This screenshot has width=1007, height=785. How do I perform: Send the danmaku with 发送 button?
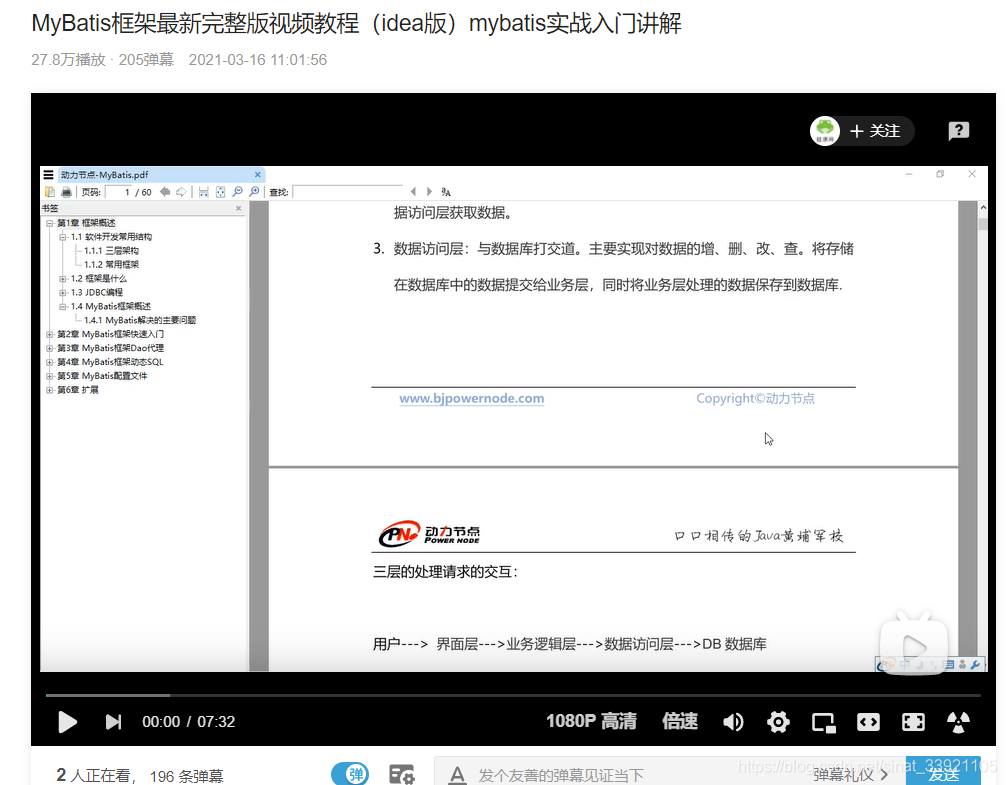tap(943, 773)
